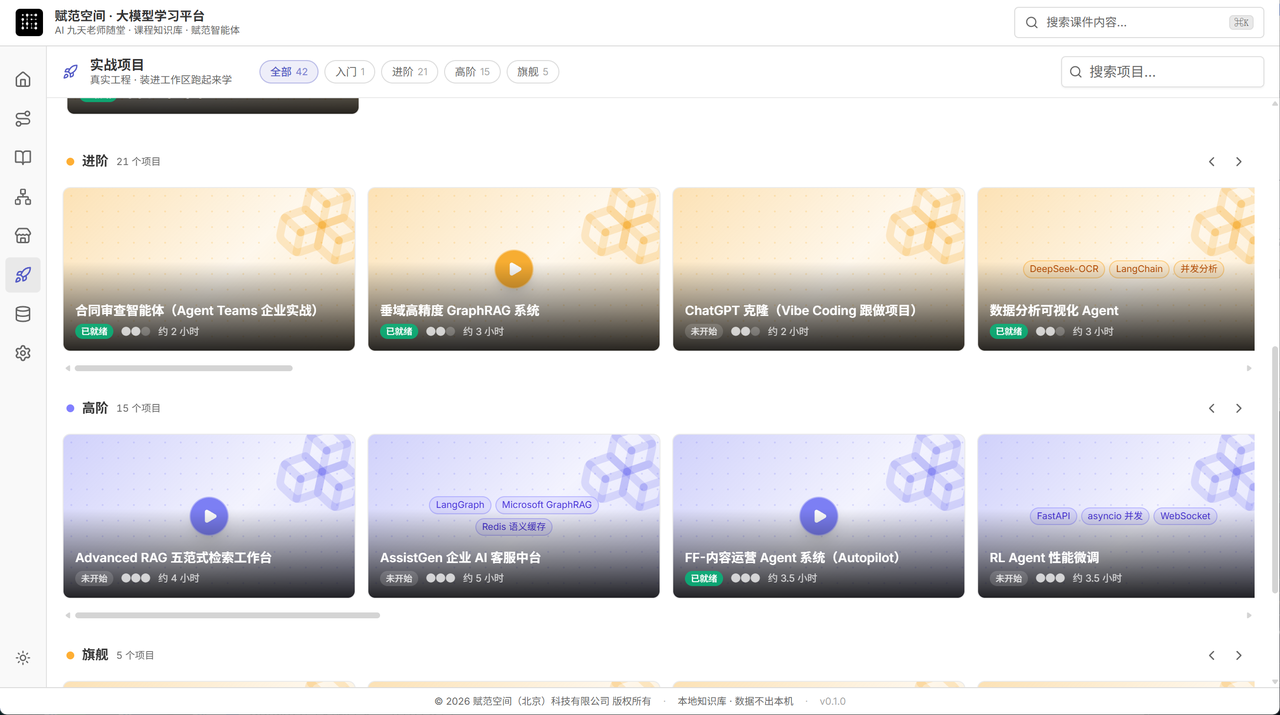The width and height of the screenshot is (1280, 715).
Task: Click the asyncio 并发 tag
Action: click(1115, 516)
